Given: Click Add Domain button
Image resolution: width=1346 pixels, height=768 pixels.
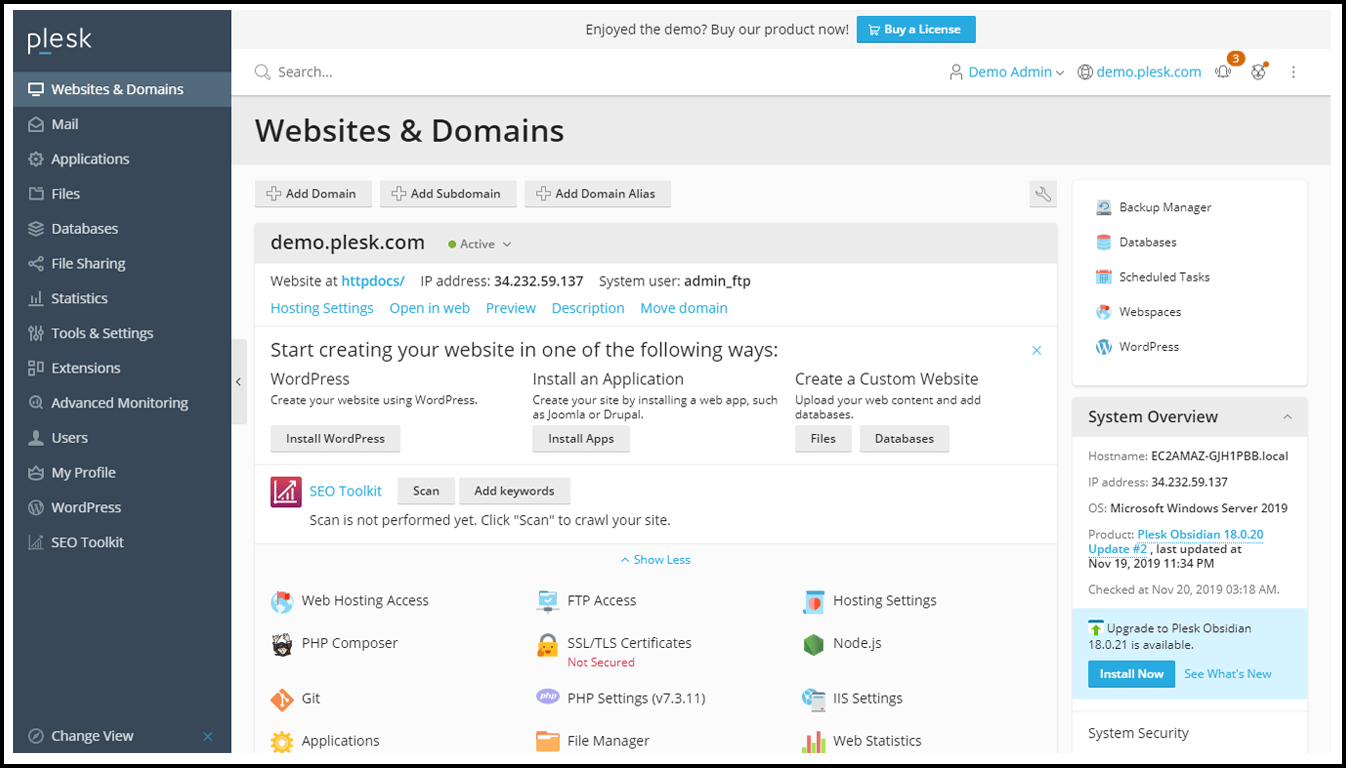Looking at the screenshot, I should point(313,194).
